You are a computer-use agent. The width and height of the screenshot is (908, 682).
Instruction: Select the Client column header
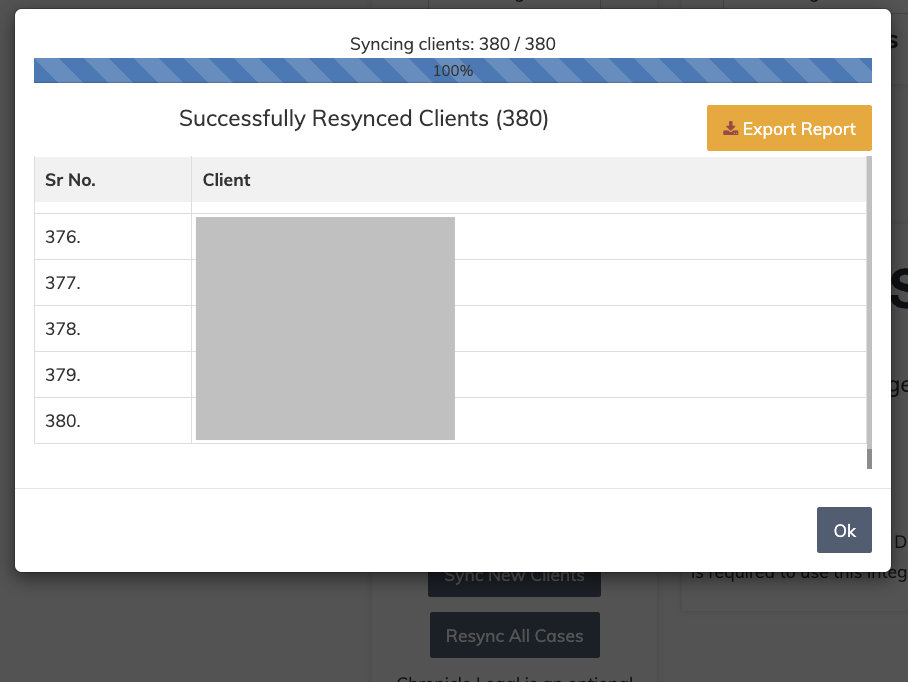coord(227,180)
